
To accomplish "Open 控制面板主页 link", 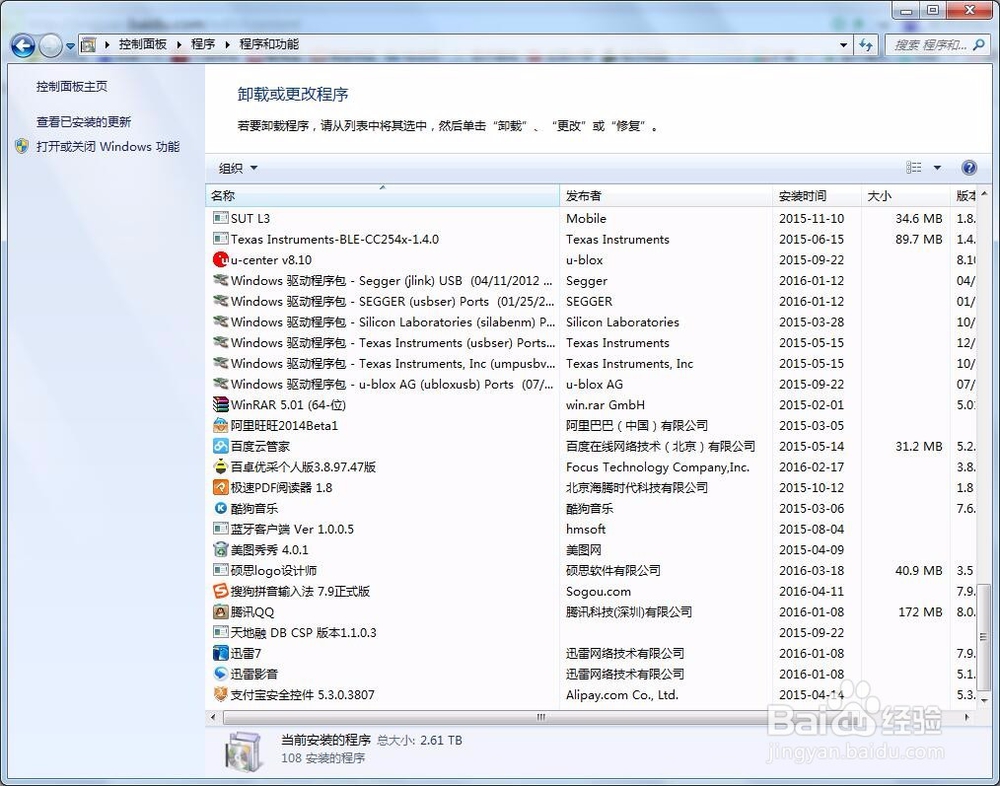I will coord(72,86).
